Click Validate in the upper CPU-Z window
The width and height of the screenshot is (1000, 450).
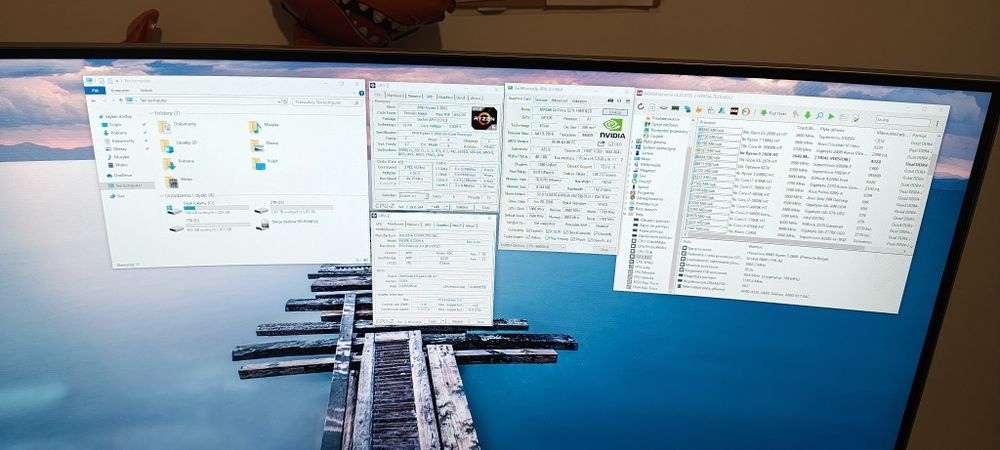(462, 207)
